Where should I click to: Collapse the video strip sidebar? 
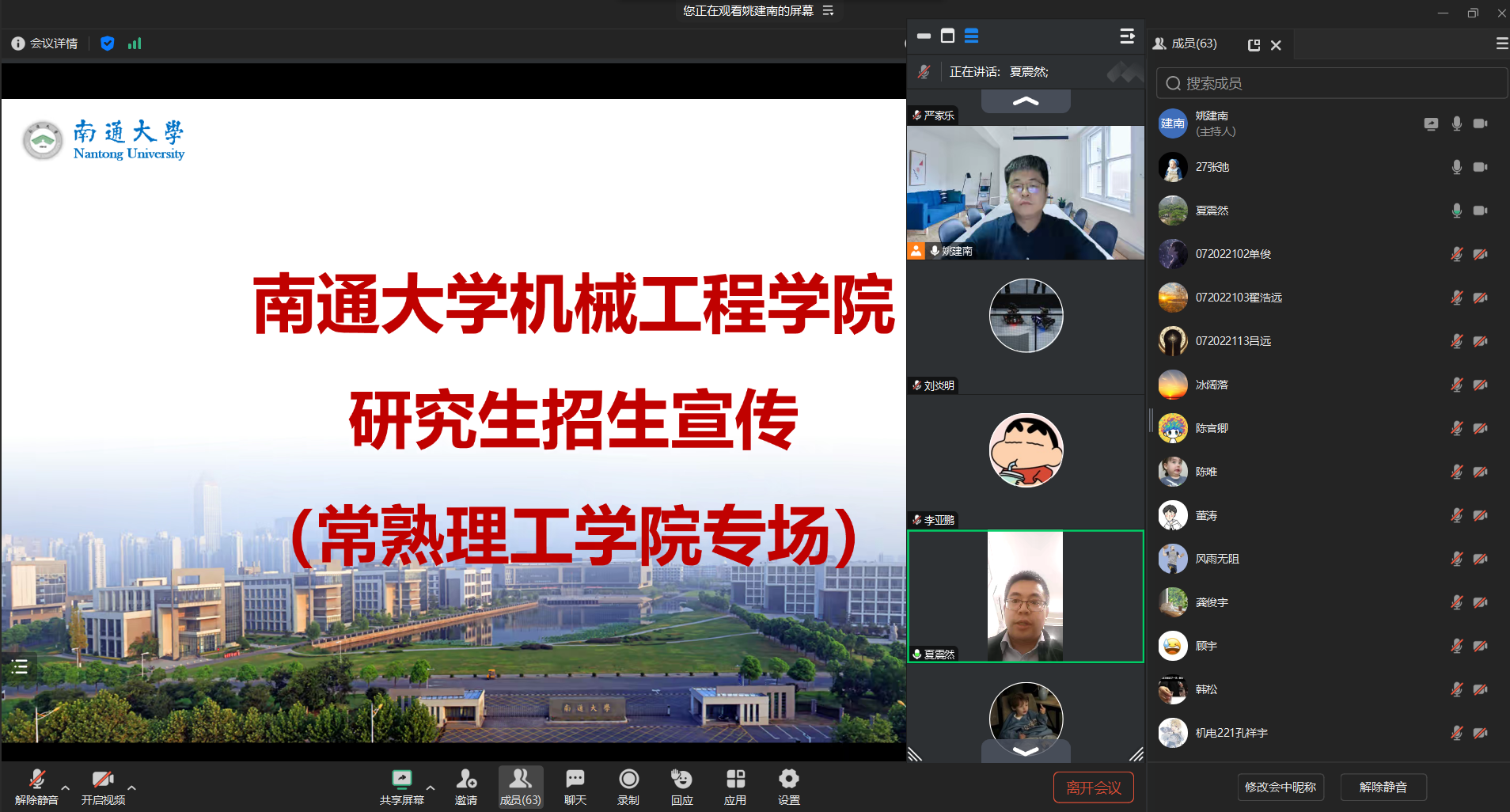click(1128, 36)
